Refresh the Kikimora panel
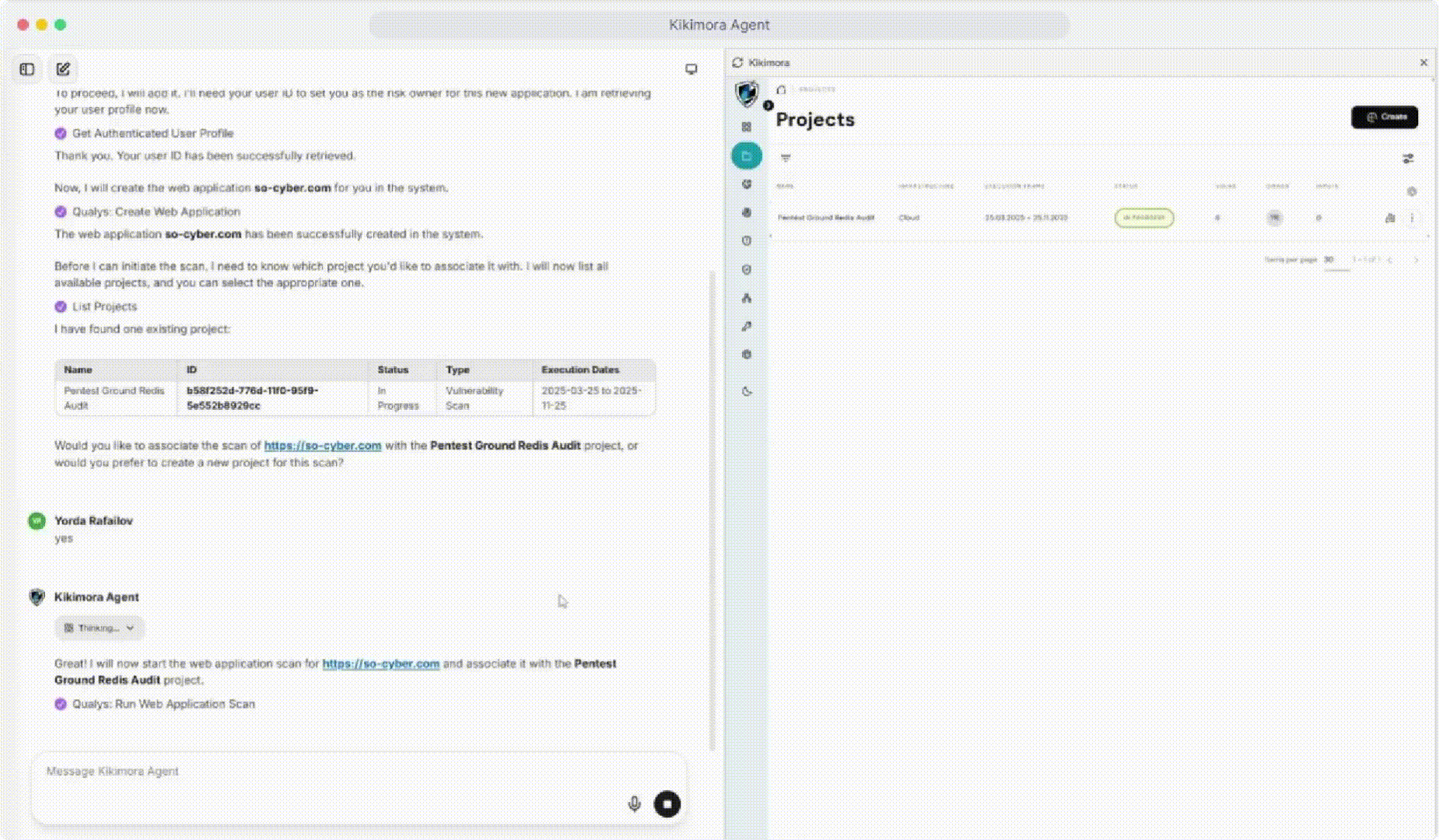Viewport: 1439px width, 840px height. click(737, 62)
